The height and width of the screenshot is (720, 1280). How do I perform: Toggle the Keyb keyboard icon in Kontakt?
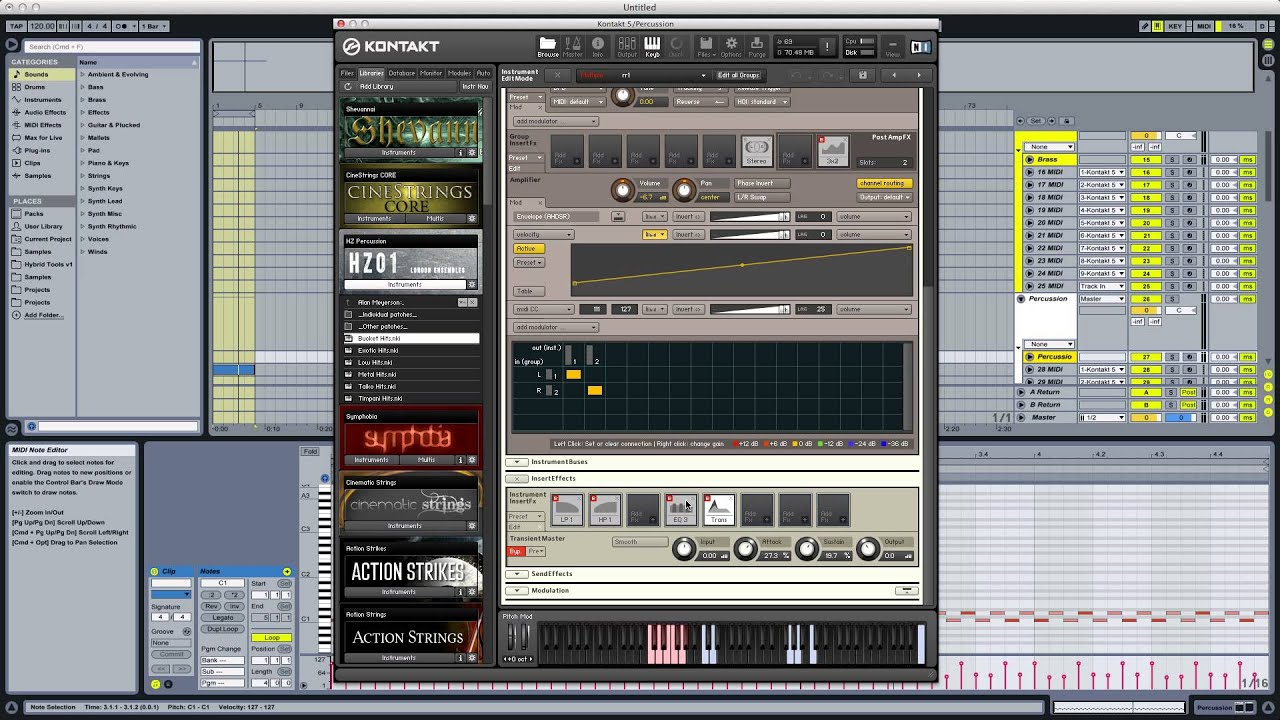tap(652, 46)
